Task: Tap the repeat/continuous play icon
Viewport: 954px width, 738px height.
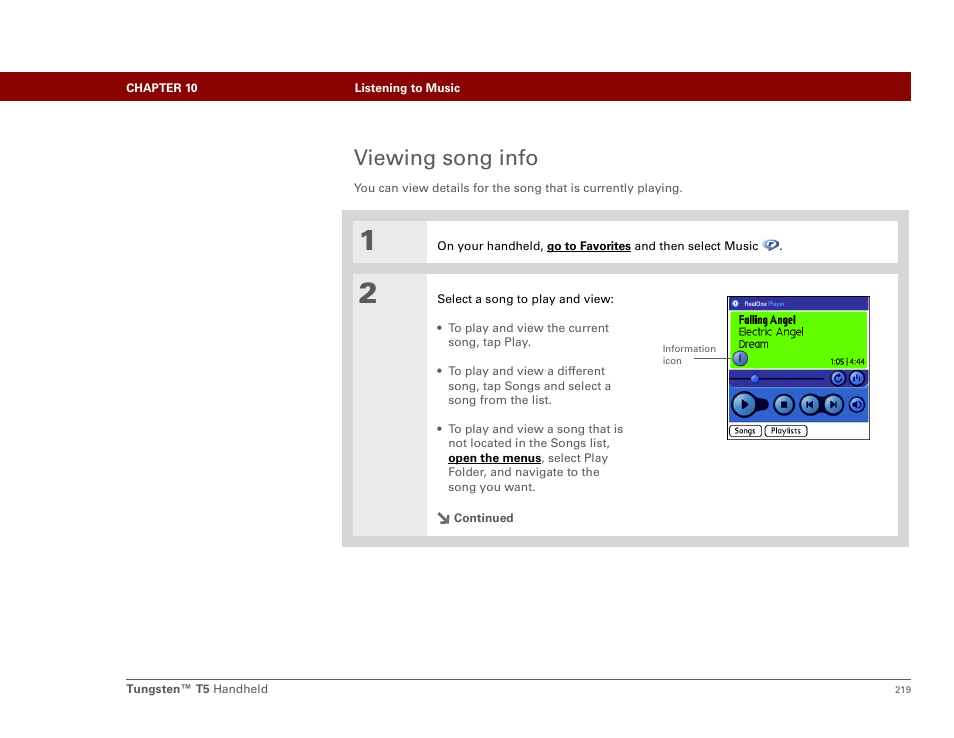Action: pos(838,378)
